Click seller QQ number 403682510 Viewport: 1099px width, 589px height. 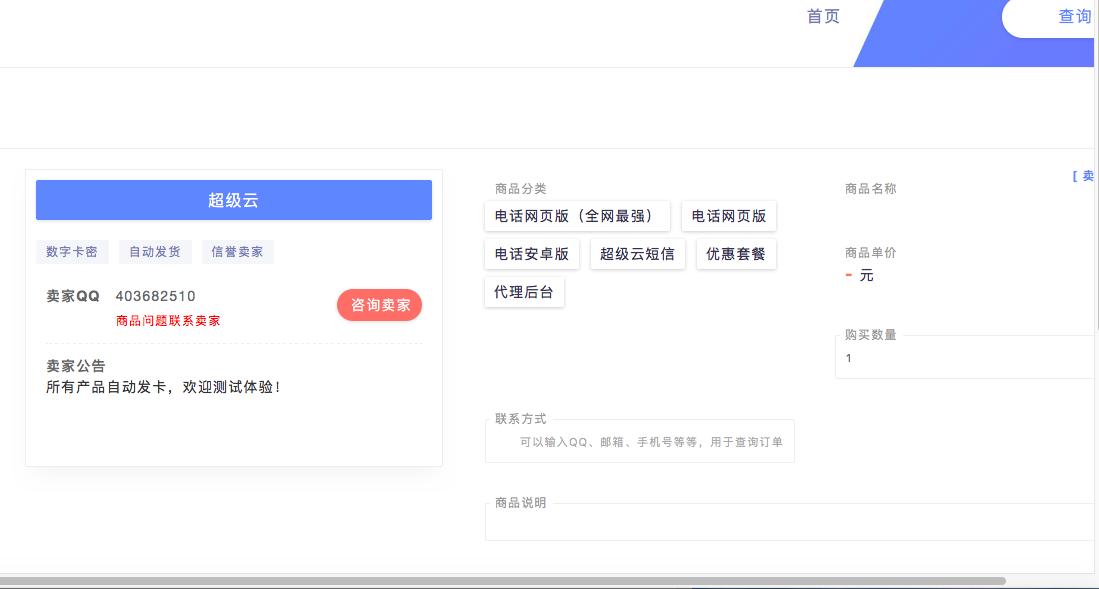pos(155,296)
